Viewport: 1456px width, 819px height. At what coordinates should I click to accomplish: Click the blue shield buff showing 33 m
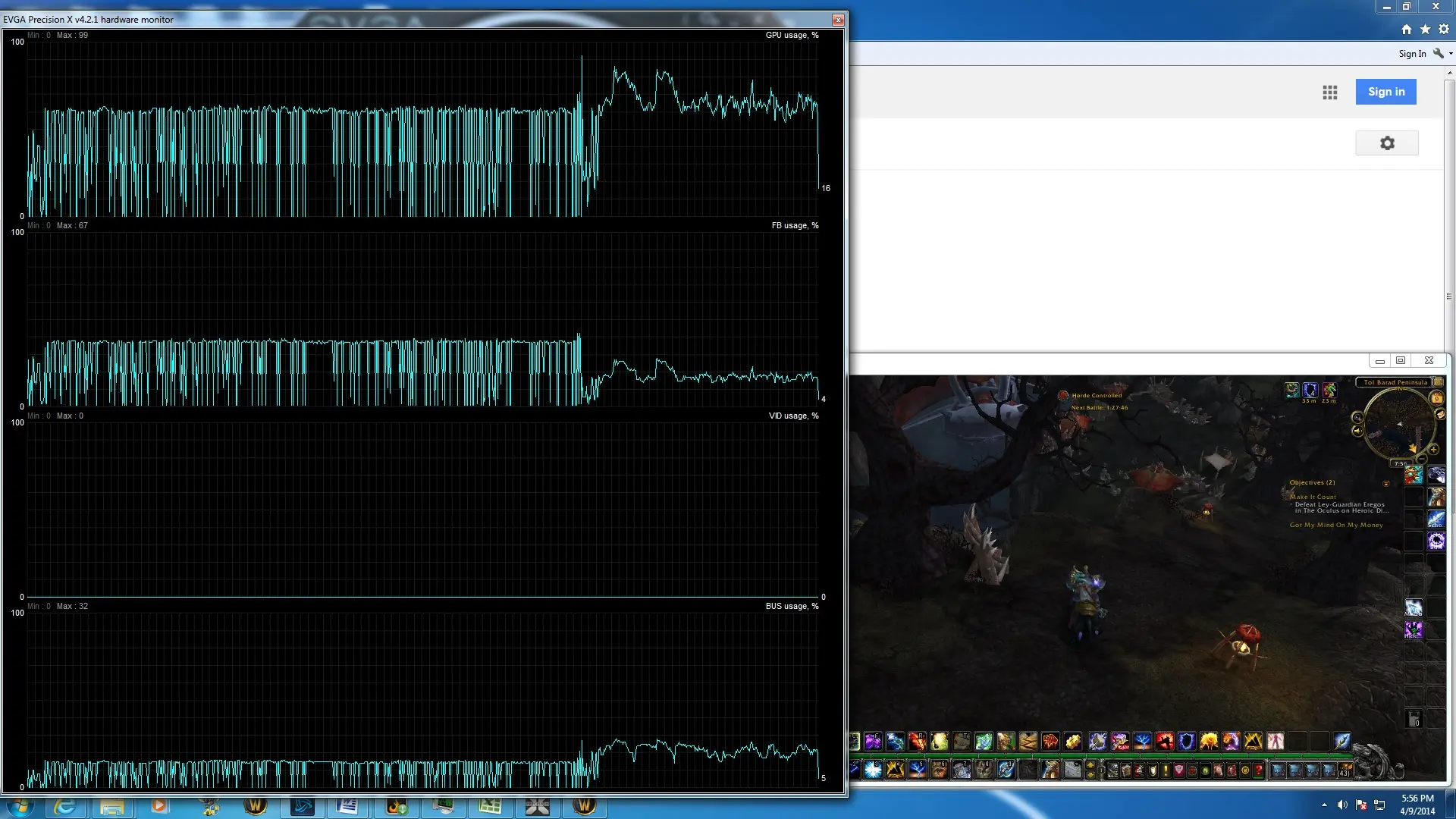point(1310,390)
